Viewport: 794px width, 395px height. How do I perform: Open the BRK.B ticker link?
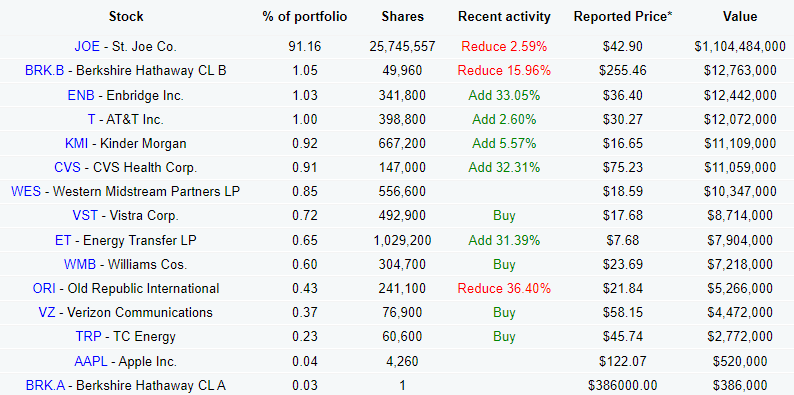(45, 70)
